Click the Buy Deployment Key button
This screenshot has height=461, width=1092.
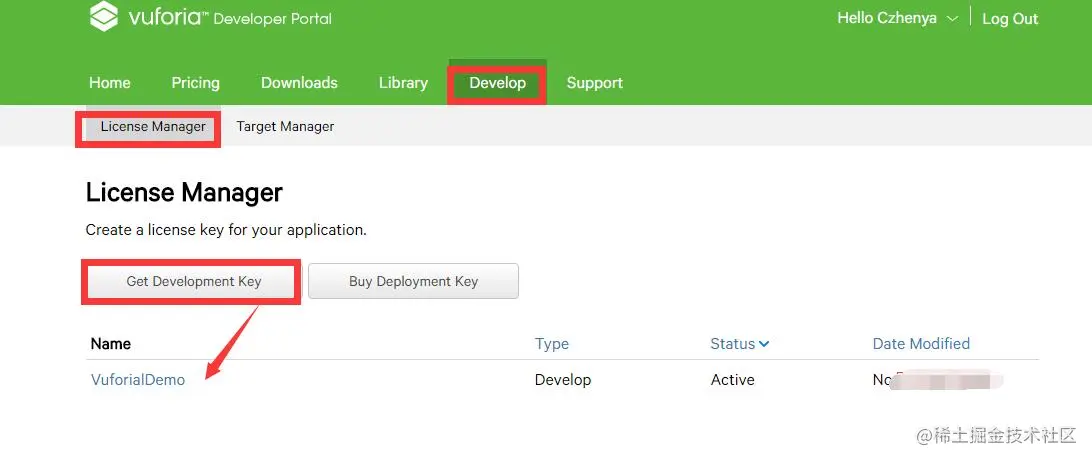pyautogui.click(x=413, y=281)
